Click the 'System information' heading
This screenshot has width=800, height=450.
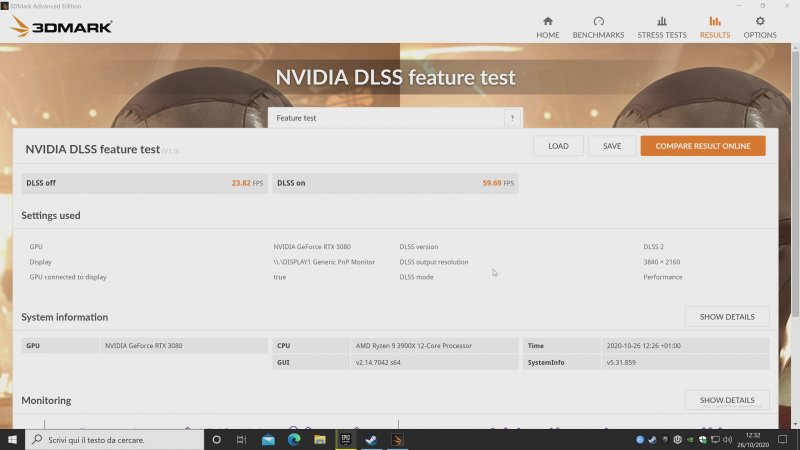coord(64,317)
